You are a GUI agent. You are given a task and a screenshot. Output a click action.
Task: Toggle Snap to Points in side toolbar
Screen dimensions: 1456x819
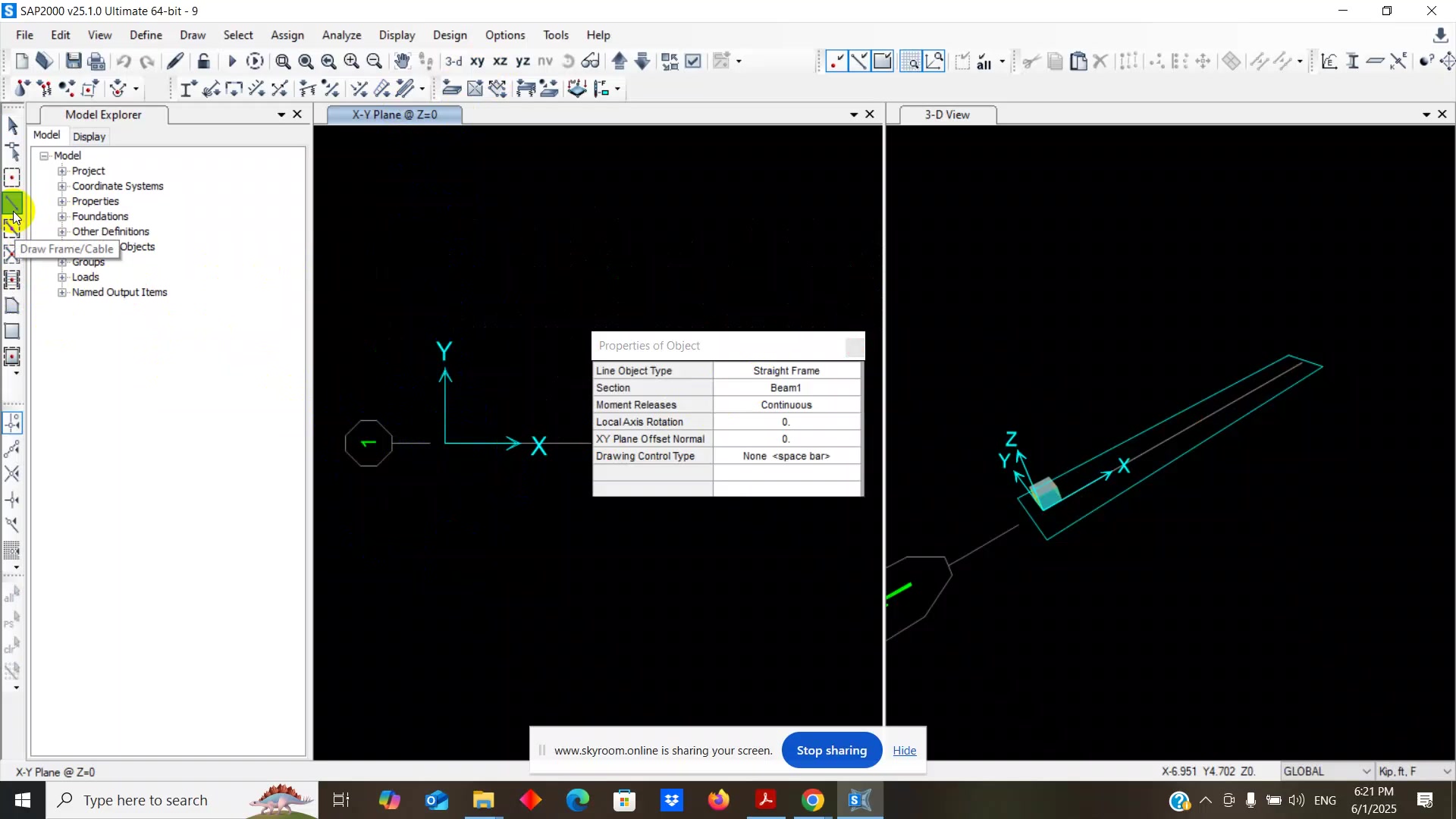pos(12,422)
